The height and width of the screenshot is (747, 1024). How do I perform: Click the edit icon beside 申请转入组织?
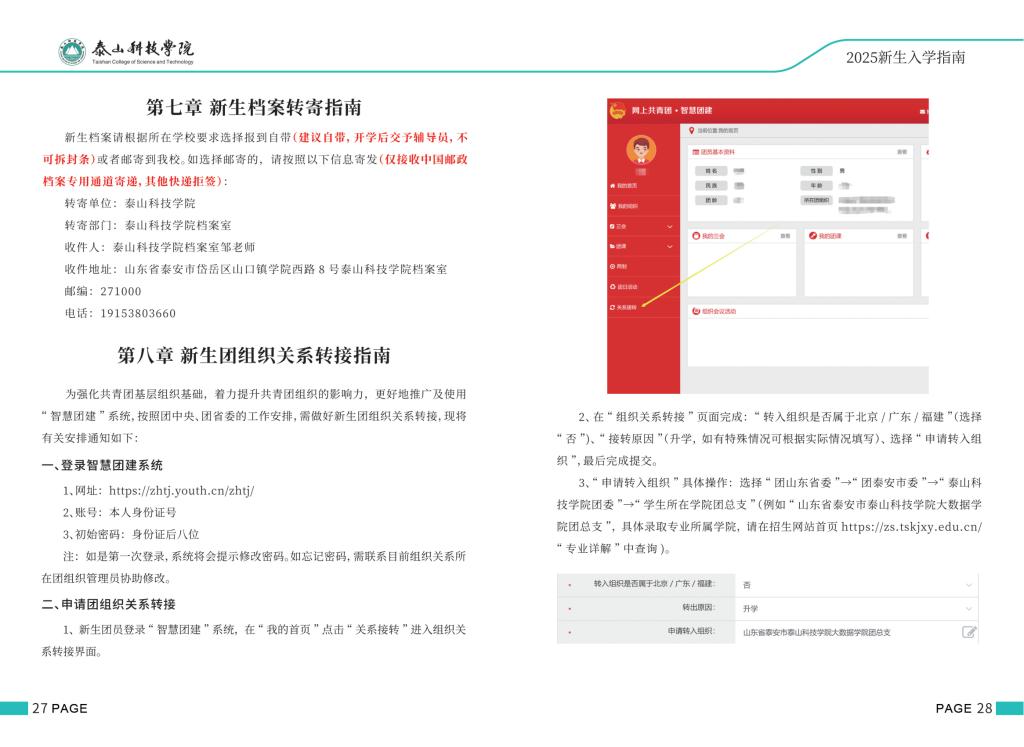point(968,632)
